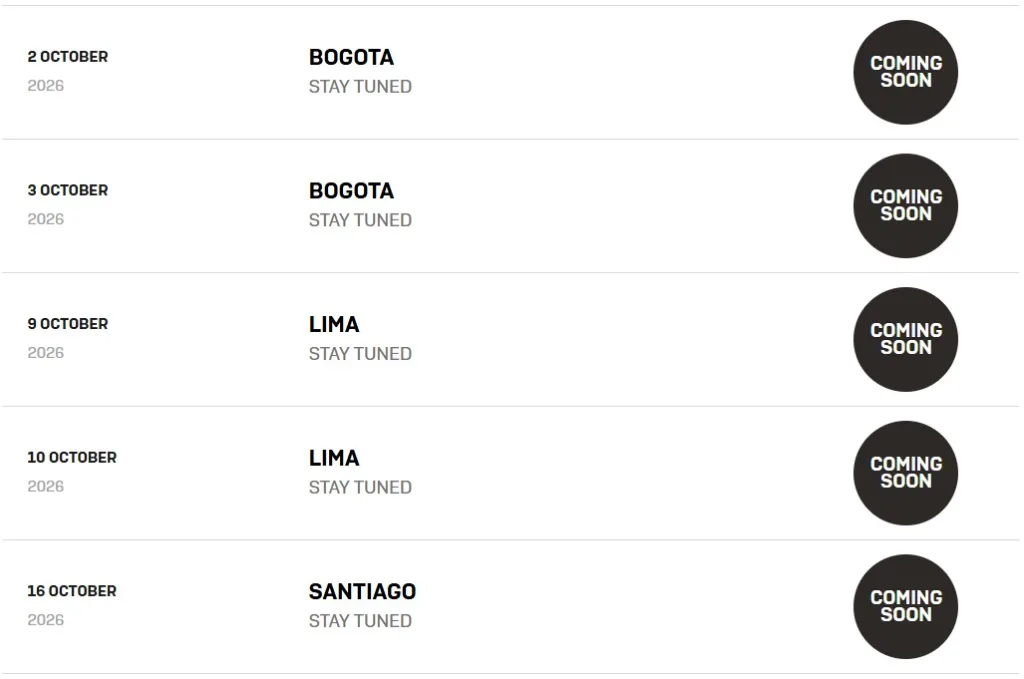
Task: Select the 10 October date label
Action: (72, 457)
